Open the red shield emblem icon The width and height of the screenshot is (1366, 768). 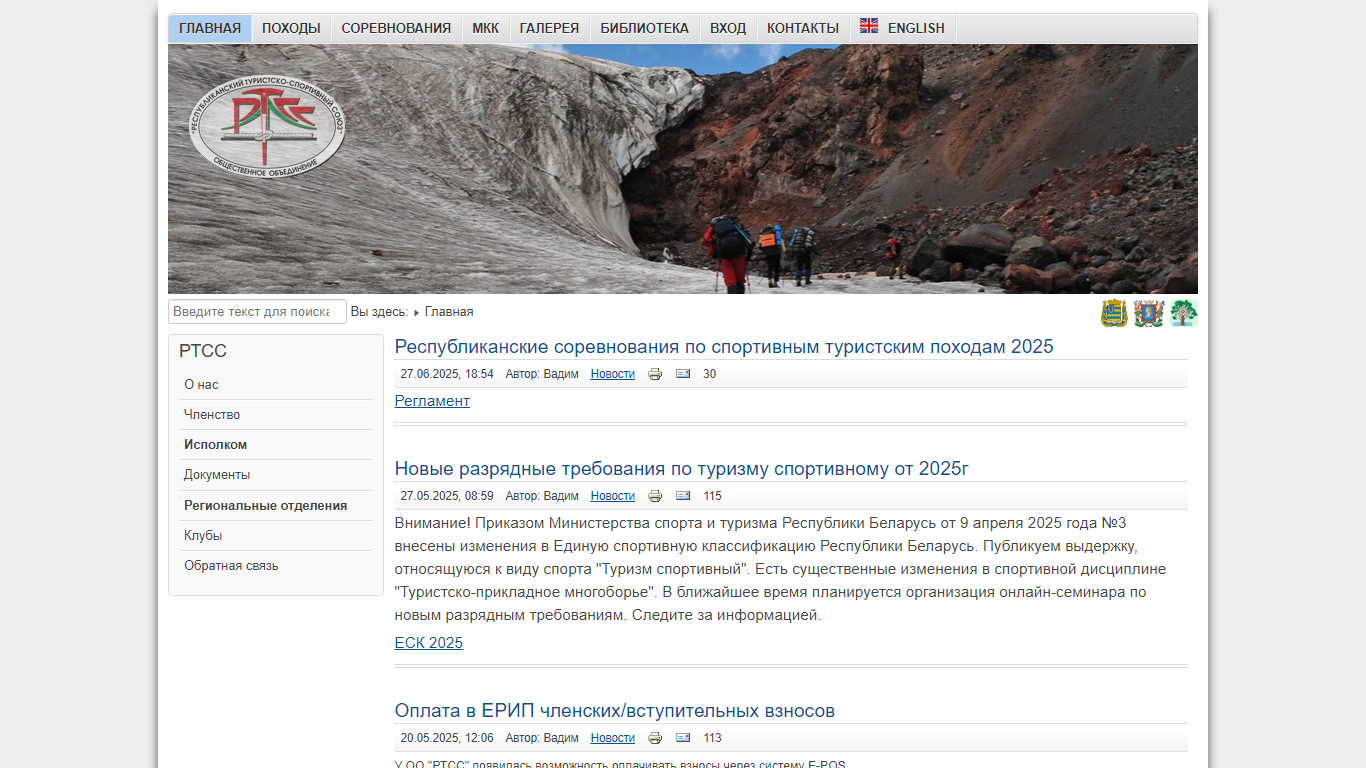(1149, 313)
